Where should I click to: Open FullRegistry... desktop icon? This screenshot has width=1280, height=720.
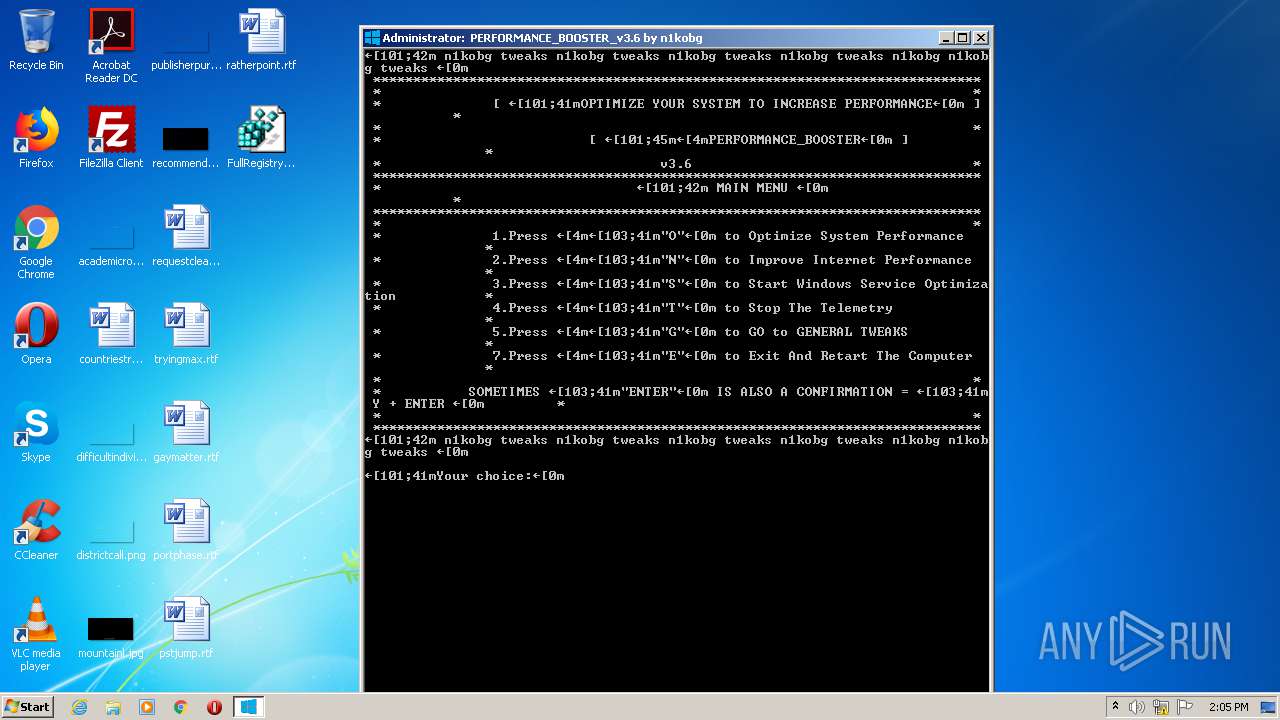click(x=261, y=138)
